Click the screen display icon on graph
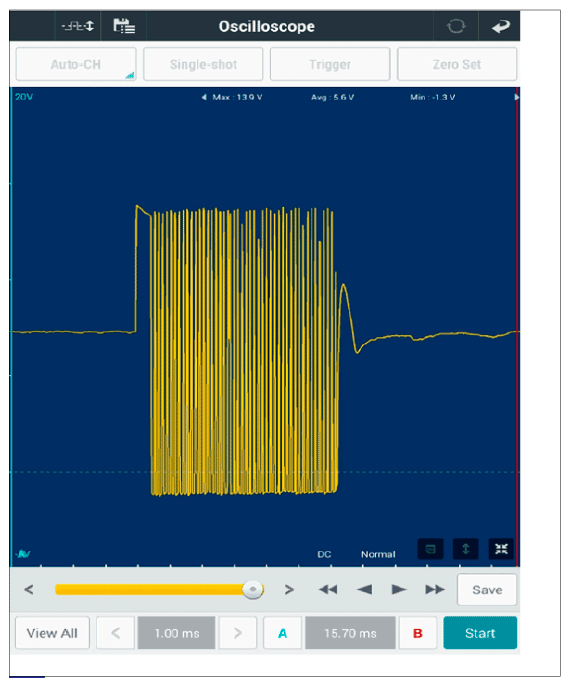570x687 pixels. [x=431, y=549]
